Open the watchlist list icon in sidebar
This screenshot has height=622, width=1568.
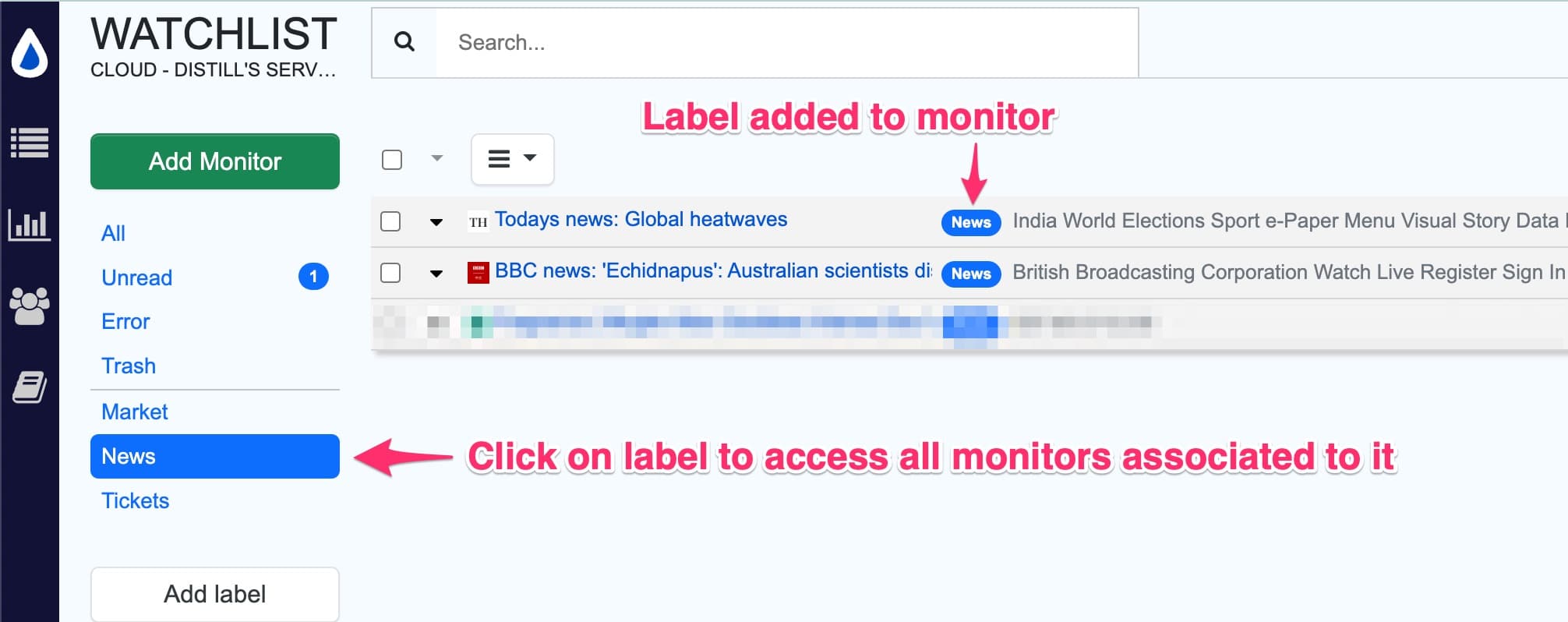(x=31, y=144)
